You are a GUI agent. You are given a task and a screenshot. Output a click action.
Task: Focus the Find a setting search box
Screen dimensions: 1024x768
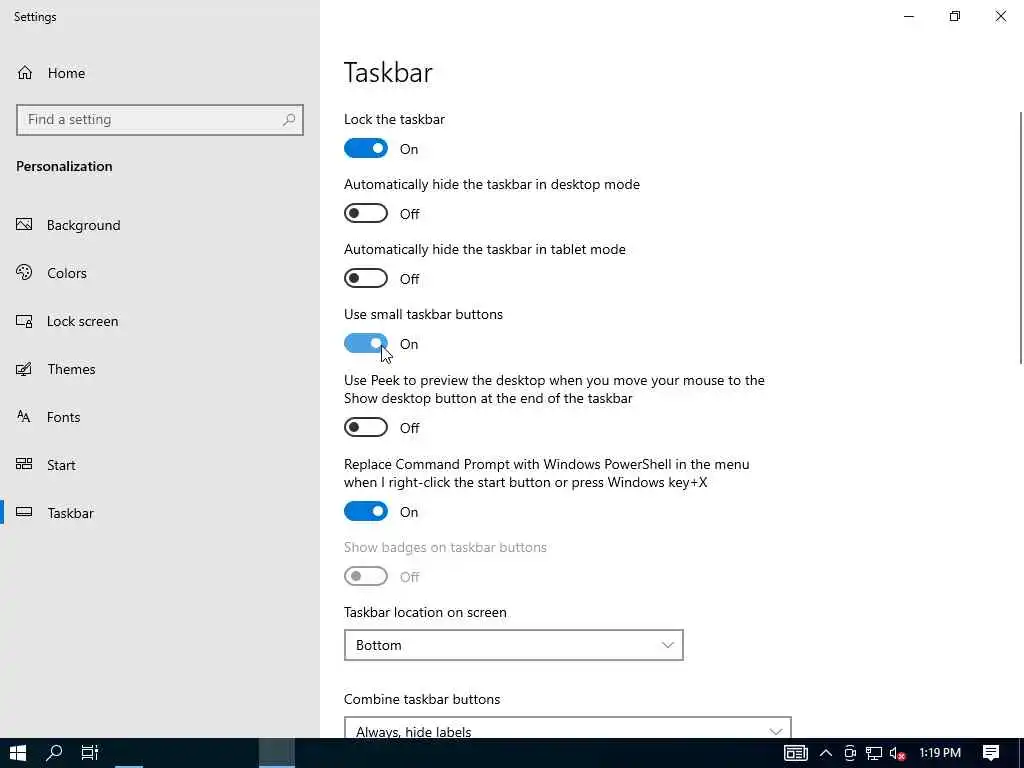pyautogui.click(x=159, y=120)
